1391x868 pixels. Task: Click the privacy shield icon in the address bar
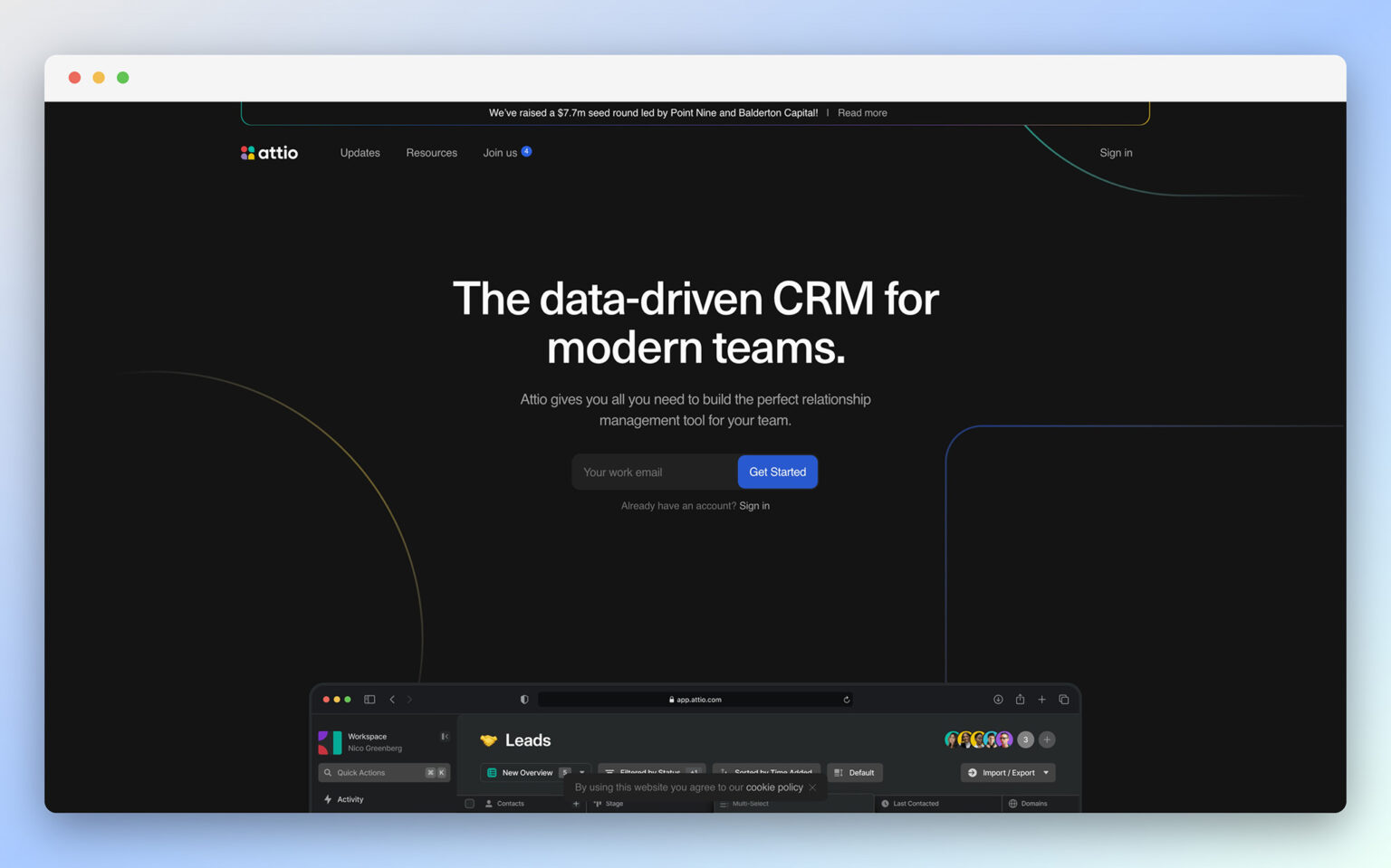coord(523,699)
